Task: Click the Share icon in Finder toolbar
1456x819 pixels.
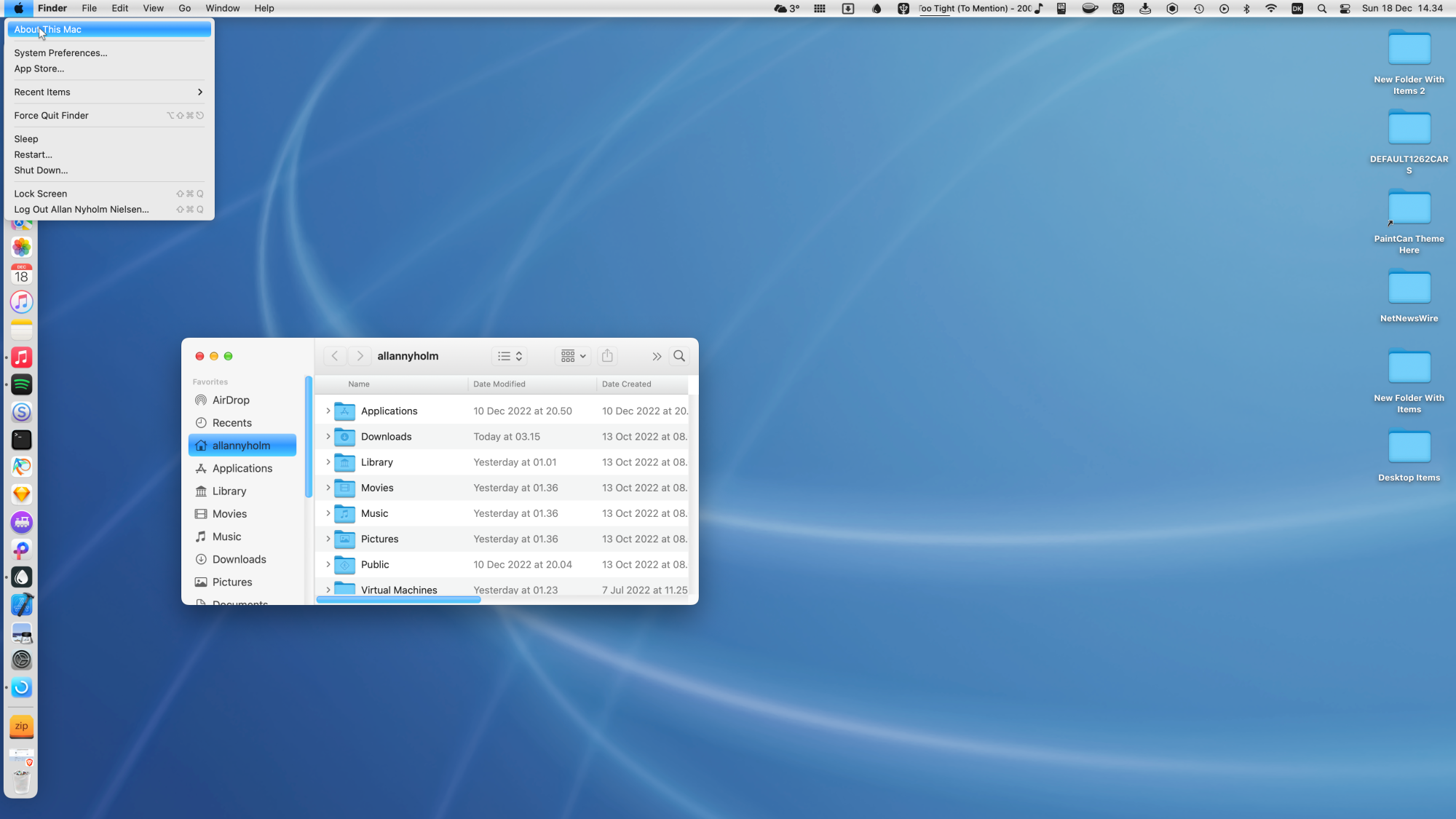Action: tap(607, 356)
